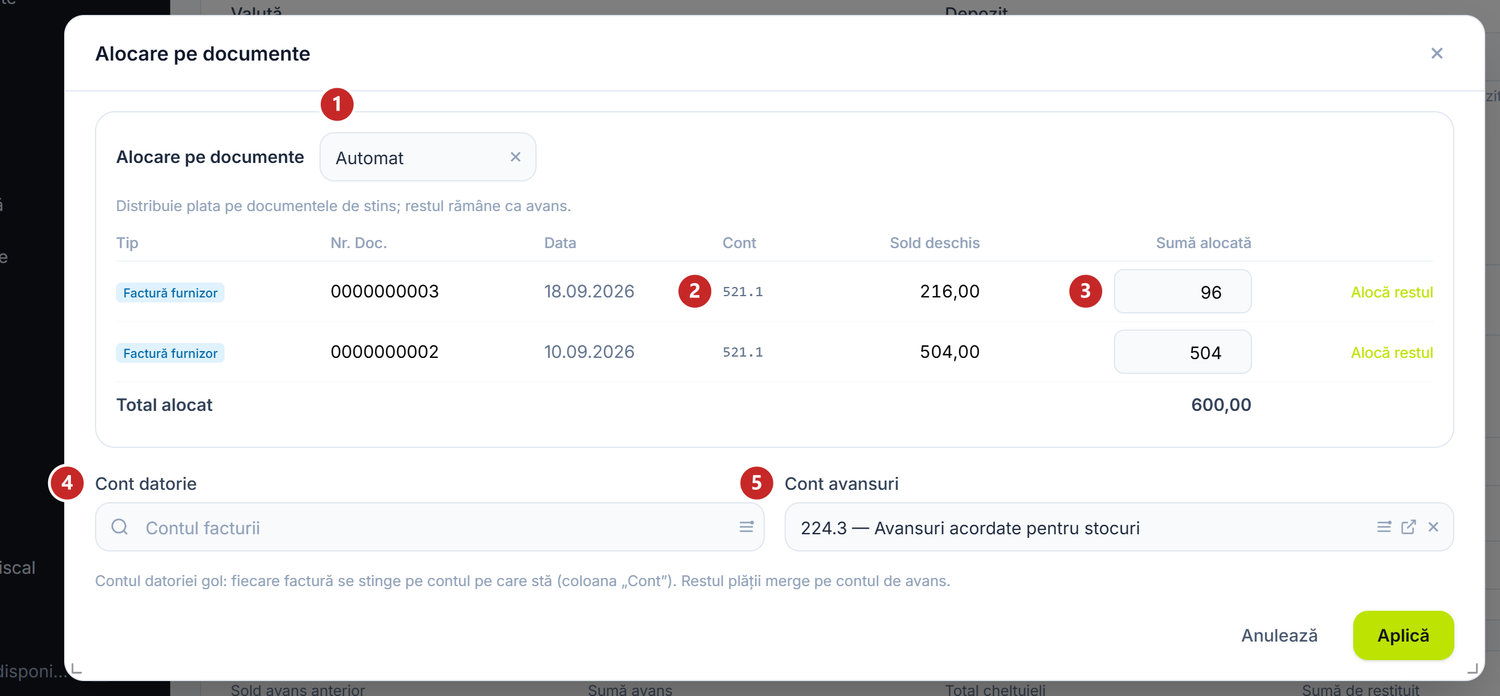Click the Sumă alocată column header
The width and height of the screenshot is (1500, 696).
pos(1204,243)
